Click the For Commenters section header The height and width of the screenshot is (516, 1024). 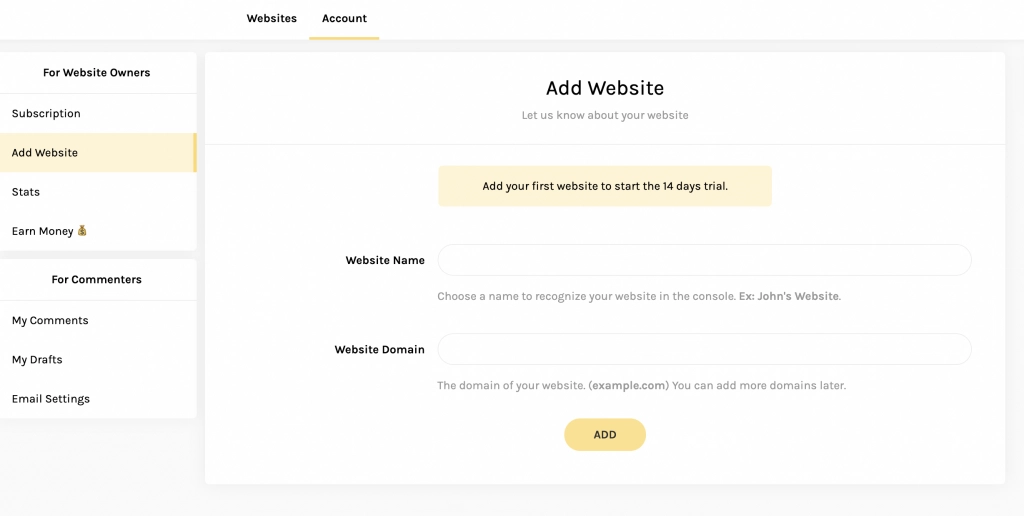pos(97,280)
